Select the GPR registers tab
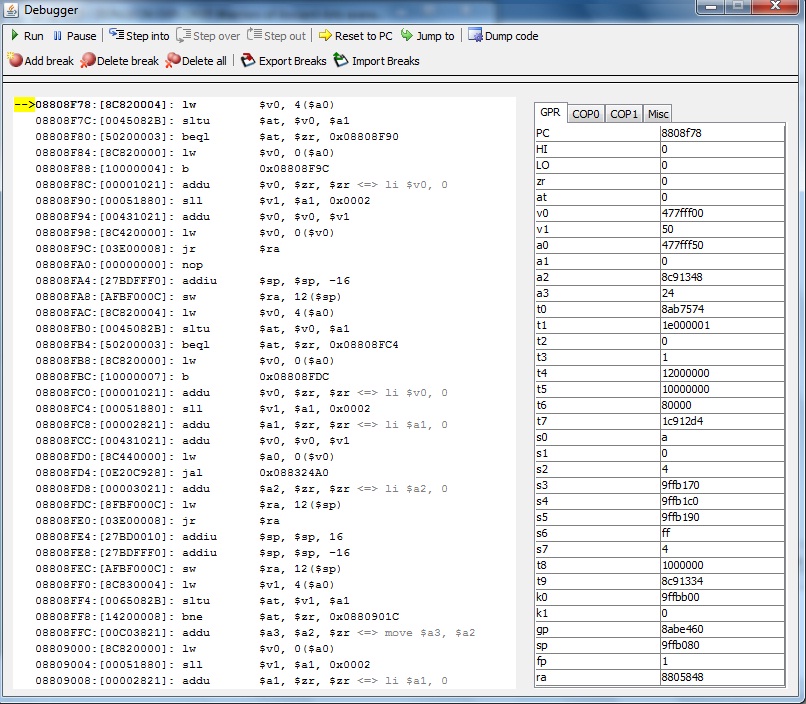 click(550, 113)
